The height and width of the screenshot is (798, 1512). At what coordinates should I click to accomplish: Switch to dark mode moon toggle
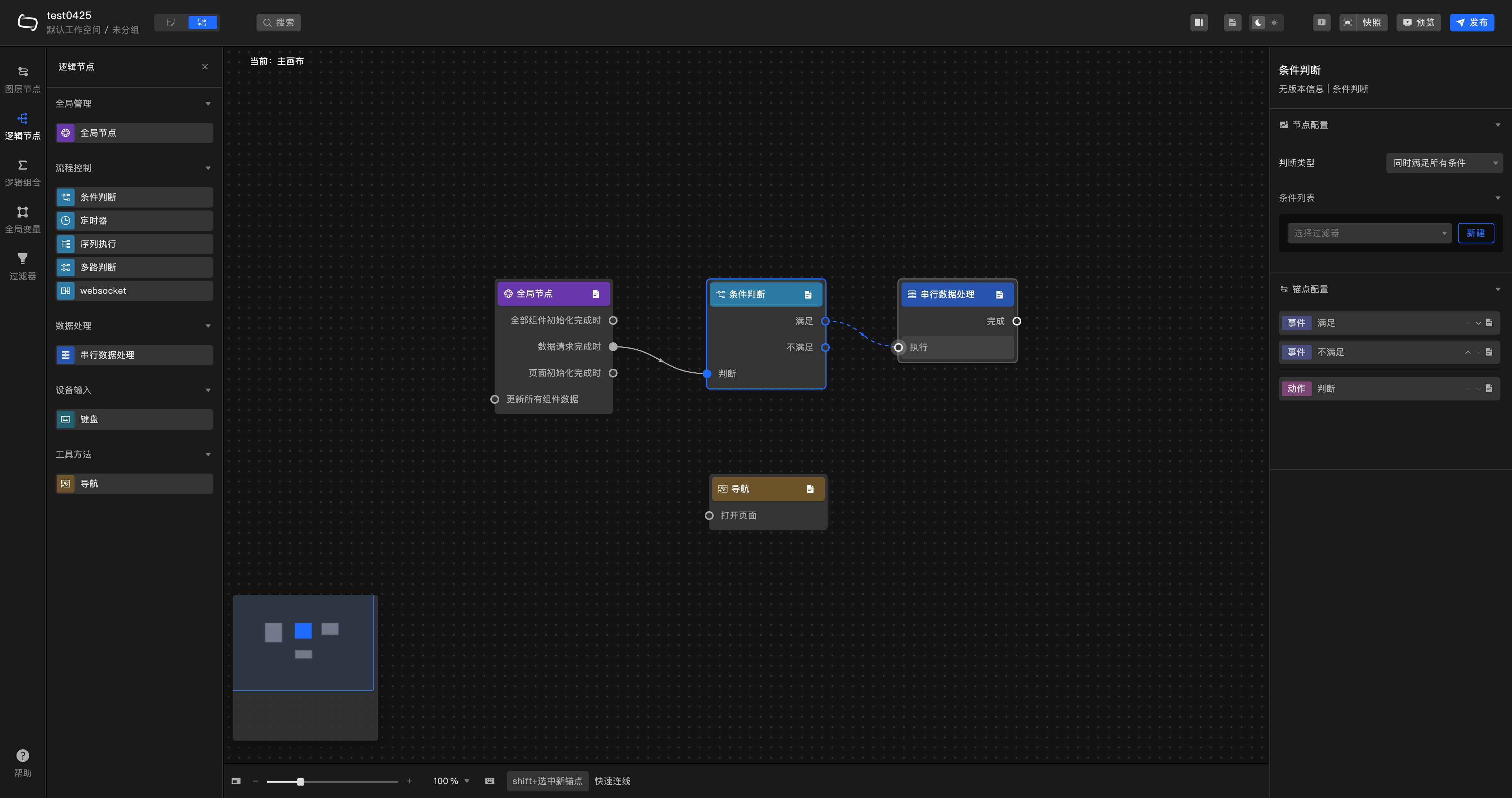(1258, 22)
